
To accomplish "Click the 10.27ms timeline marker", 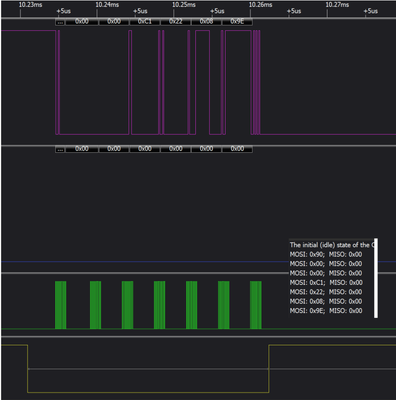I will (x=337, y=5).
